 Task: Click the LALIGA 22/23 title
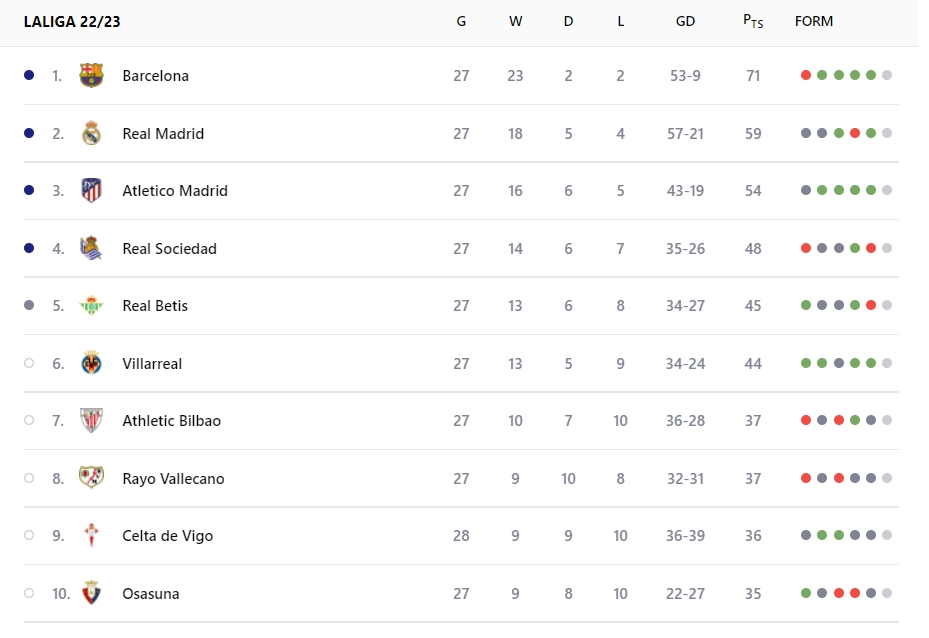[x=72, y=21]
